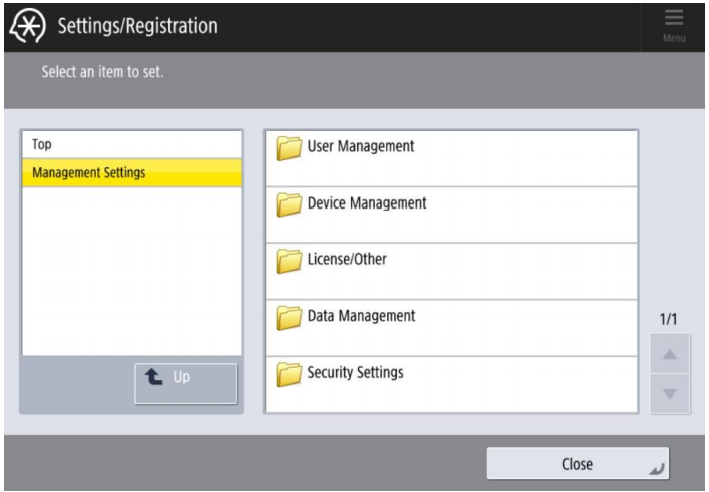Choose the Device Management entry
Viewport: 709px width, 492px height.
[450, 214]
